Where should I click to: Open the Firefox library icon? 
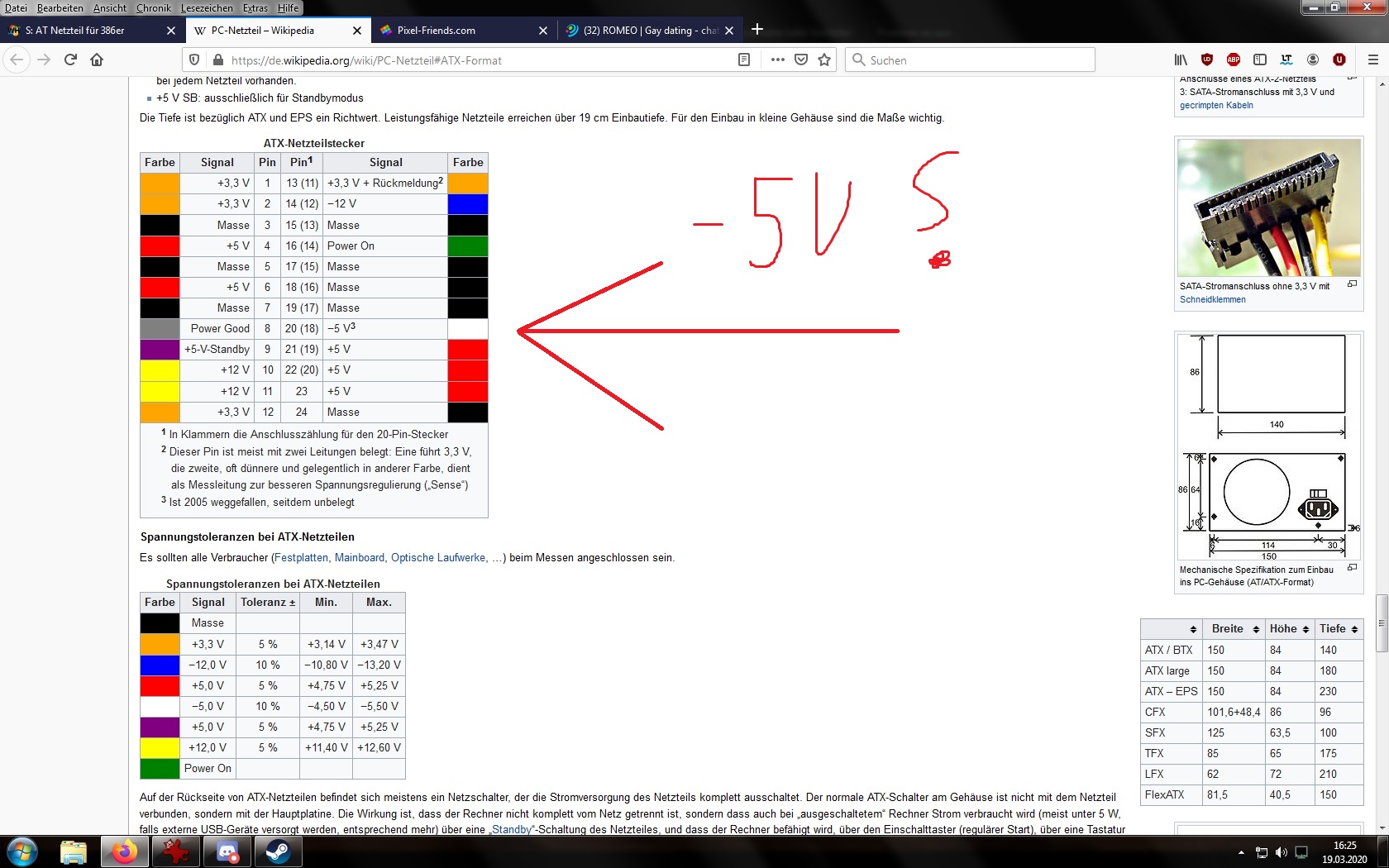coord(1181,60)
